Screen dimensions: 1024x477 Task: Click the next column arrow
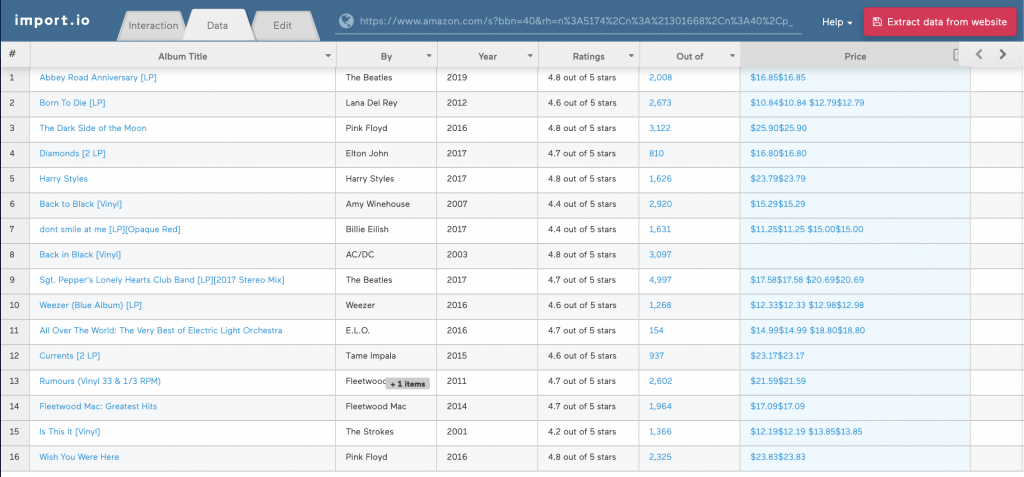point(1003,55)
